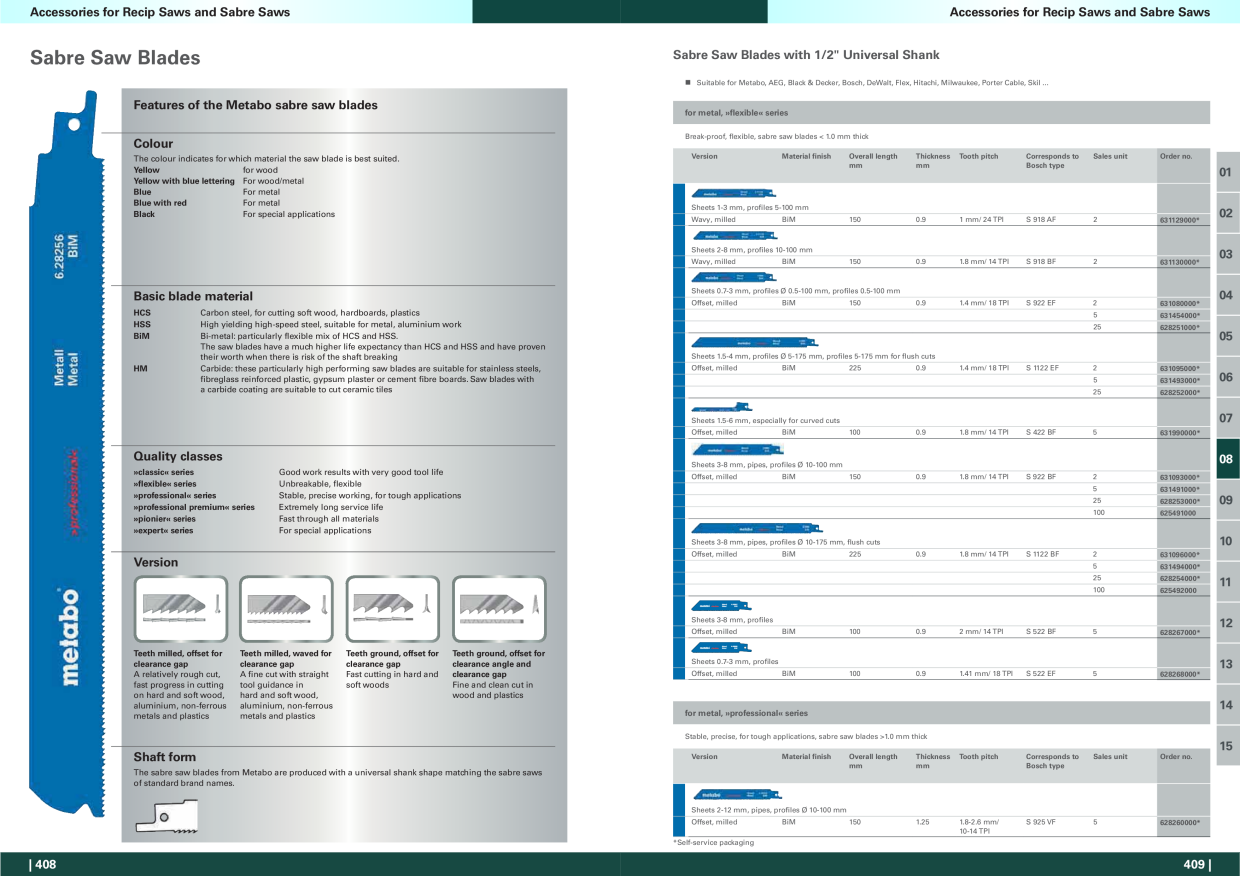Click the 'Teeth milled, waved' version illustration
The height and width of the screenshot is (876, 1240).
pyautogui.click(x=287, y=609)
